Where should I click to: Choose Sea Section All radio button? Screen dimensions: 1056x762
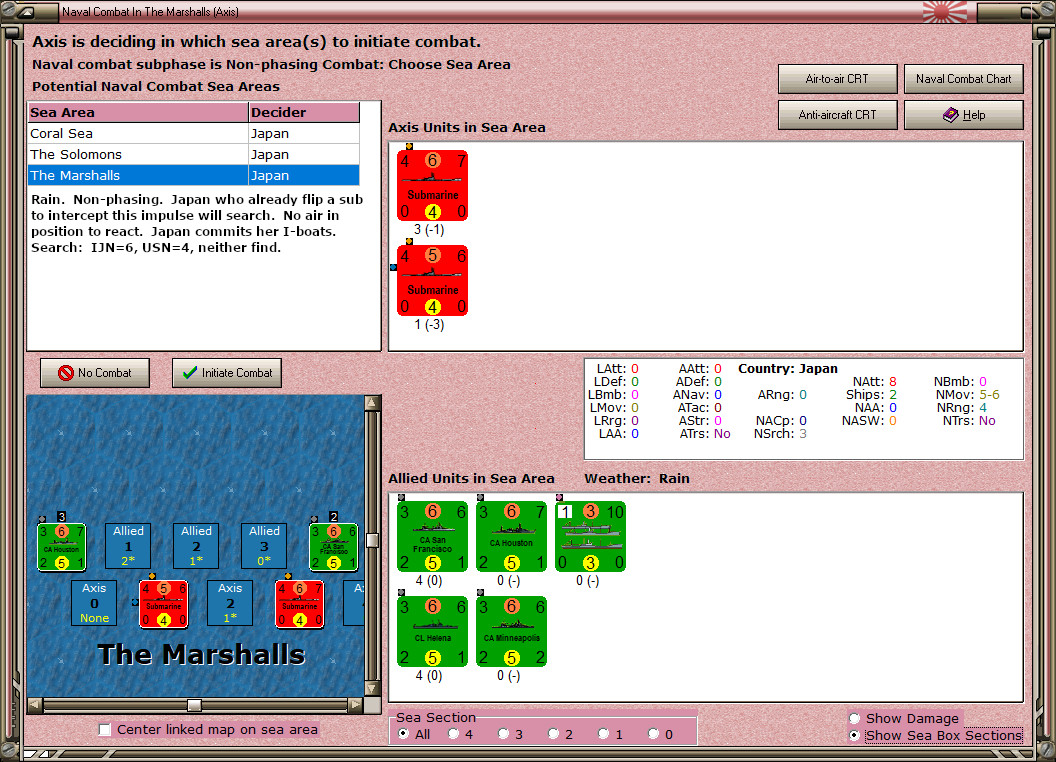click(403, 734)
